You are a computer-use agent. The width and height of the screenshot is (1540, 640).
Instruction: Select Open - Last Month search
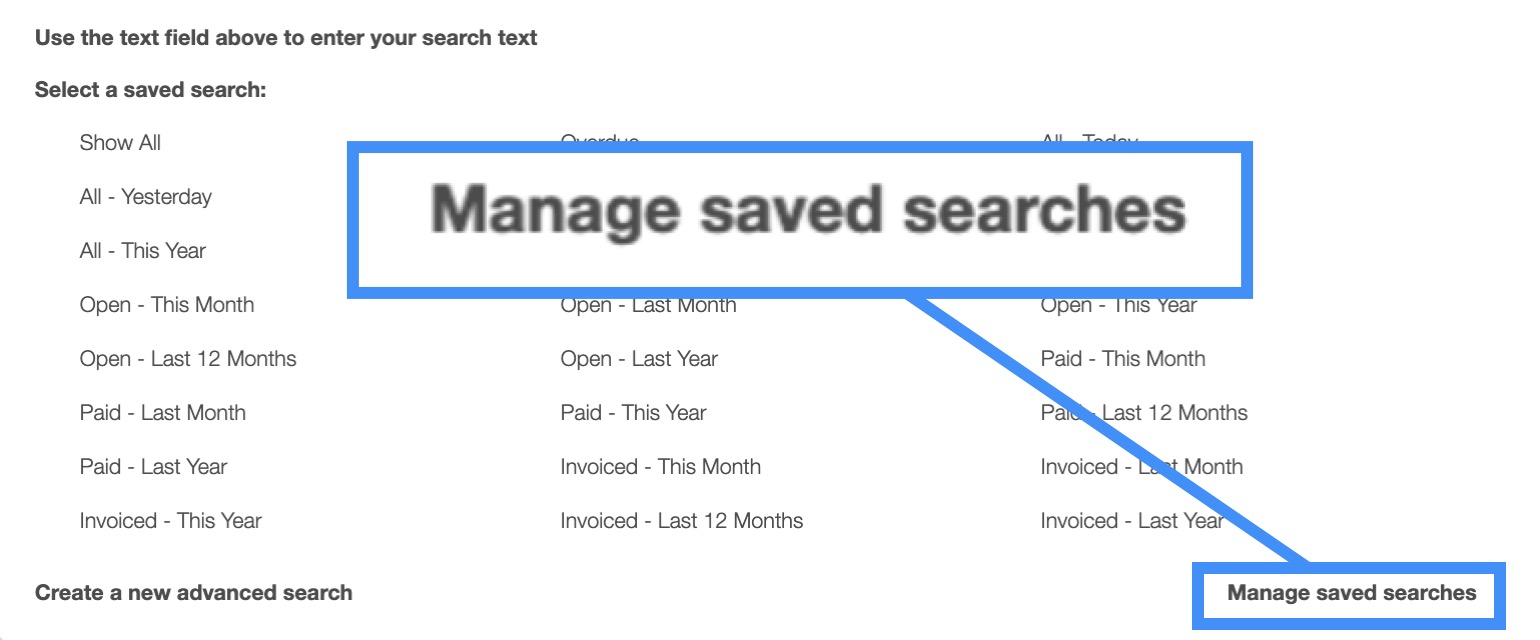[648, 306]
